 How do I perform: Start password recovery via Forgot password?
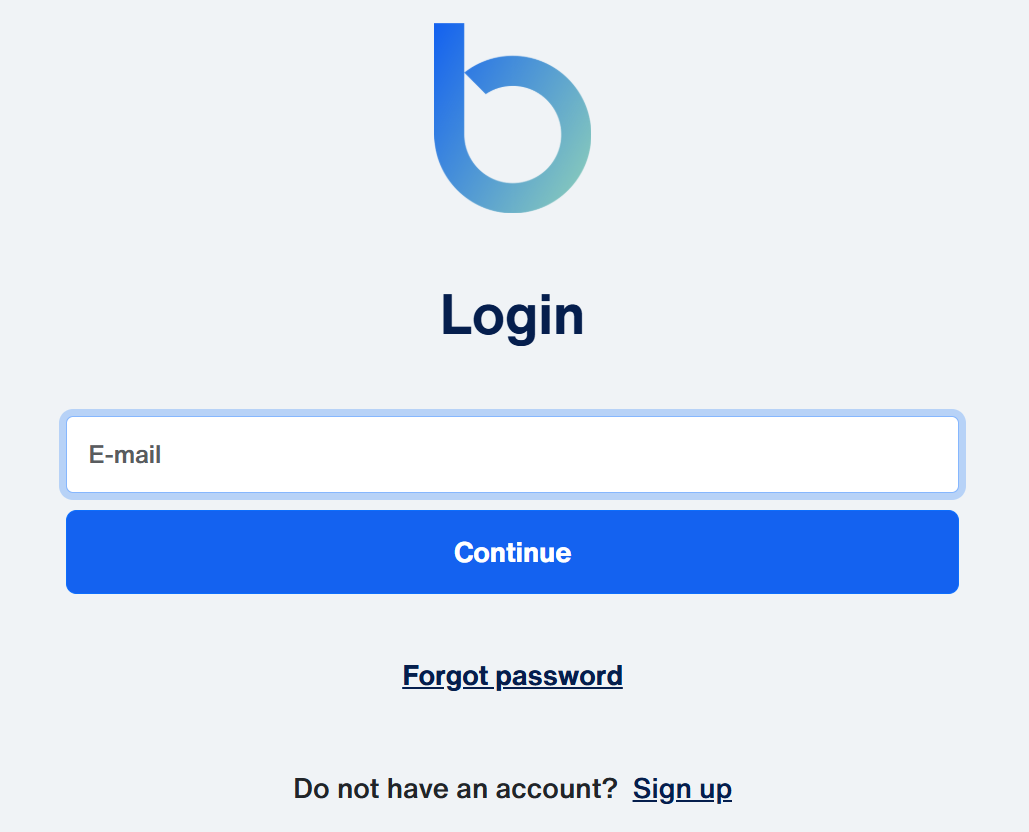tap(513, 676)
